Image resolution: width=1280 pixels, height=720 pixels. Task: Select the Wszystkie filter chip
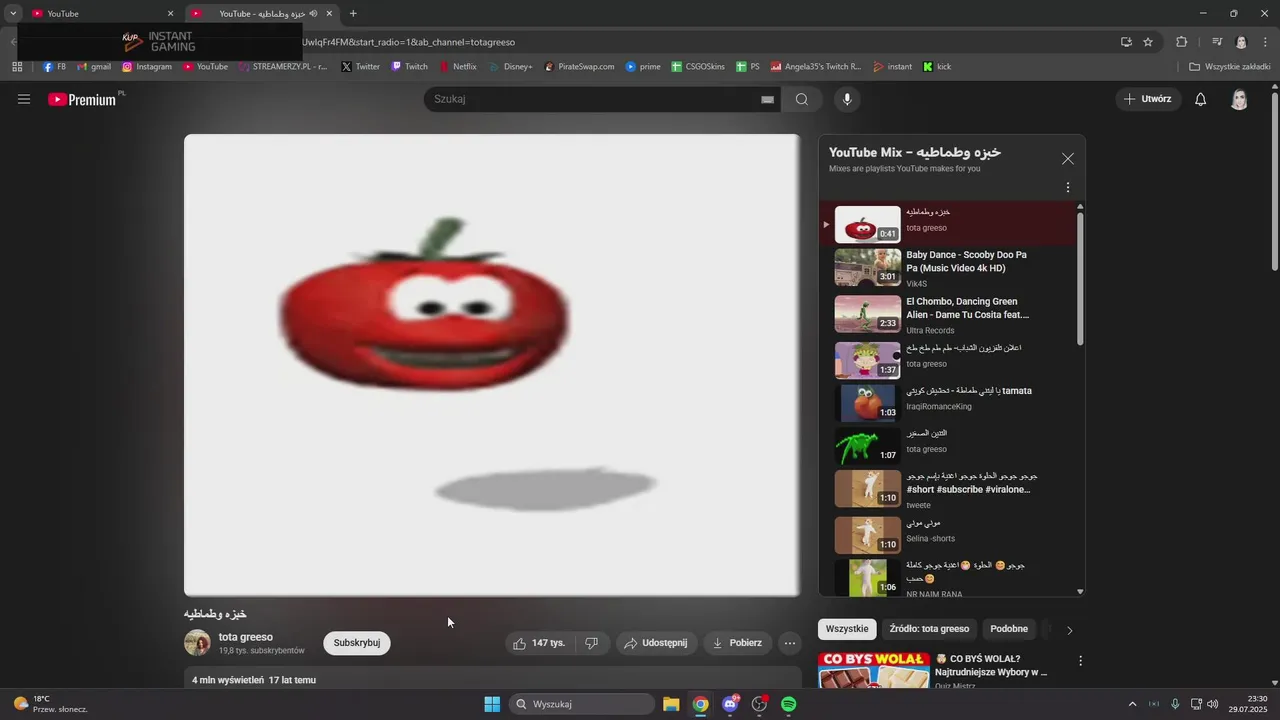[x=847, y=629]
